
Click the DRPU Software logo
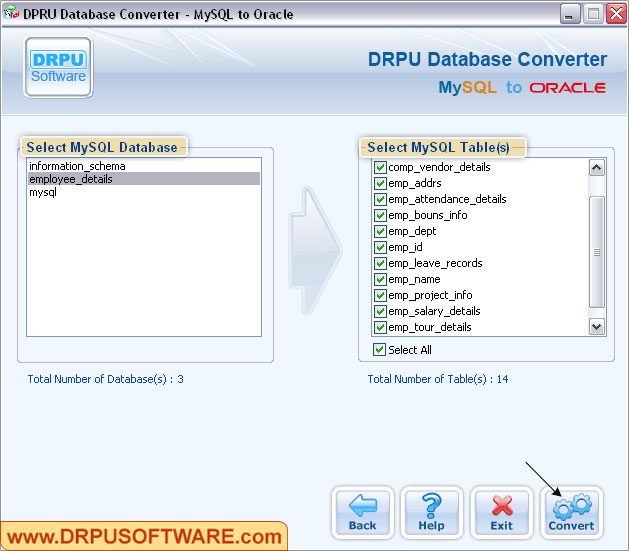click(x=59, y=67)
